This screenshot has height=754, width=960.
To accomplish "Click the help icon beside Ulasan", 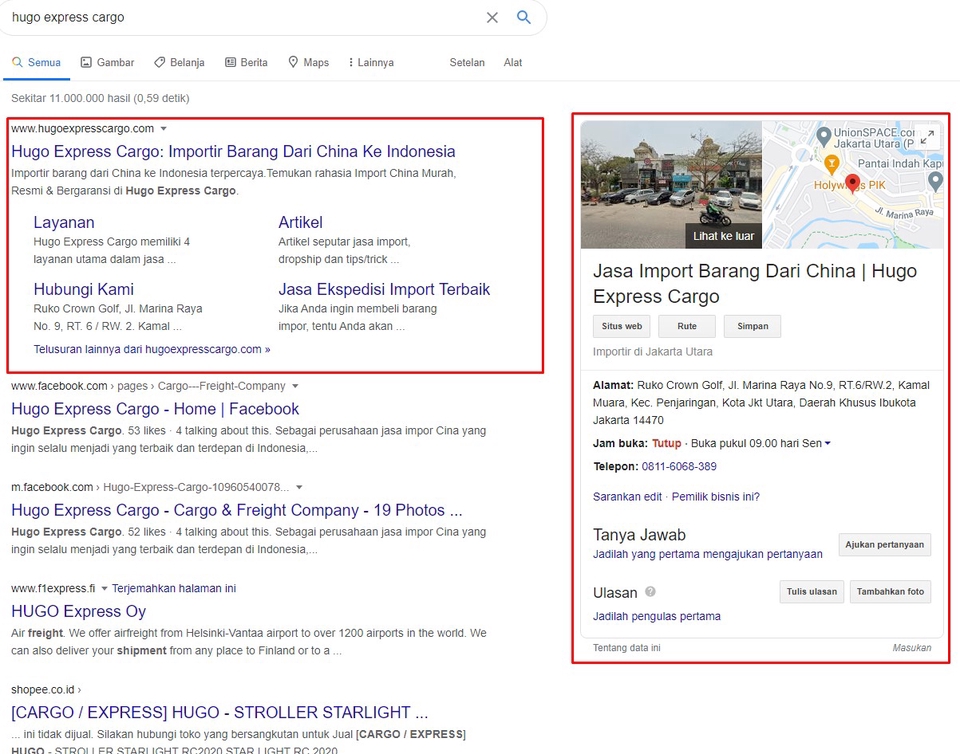I will [651, 592].
